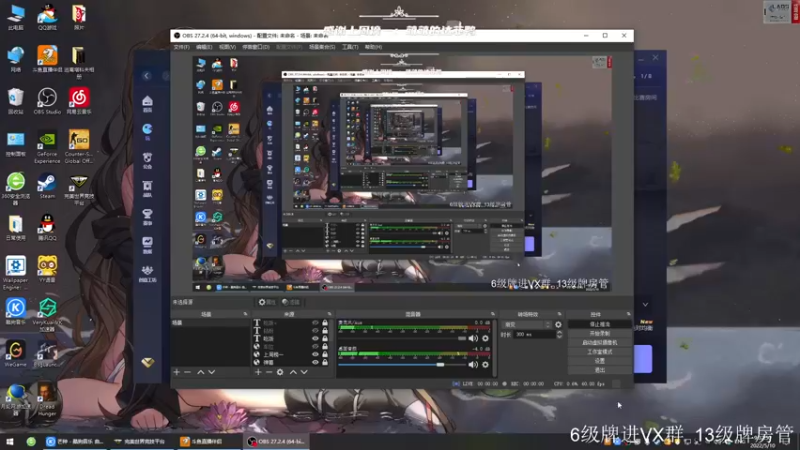
Task: Click the 退出 exit button in controls
Action: click(599, 370)
